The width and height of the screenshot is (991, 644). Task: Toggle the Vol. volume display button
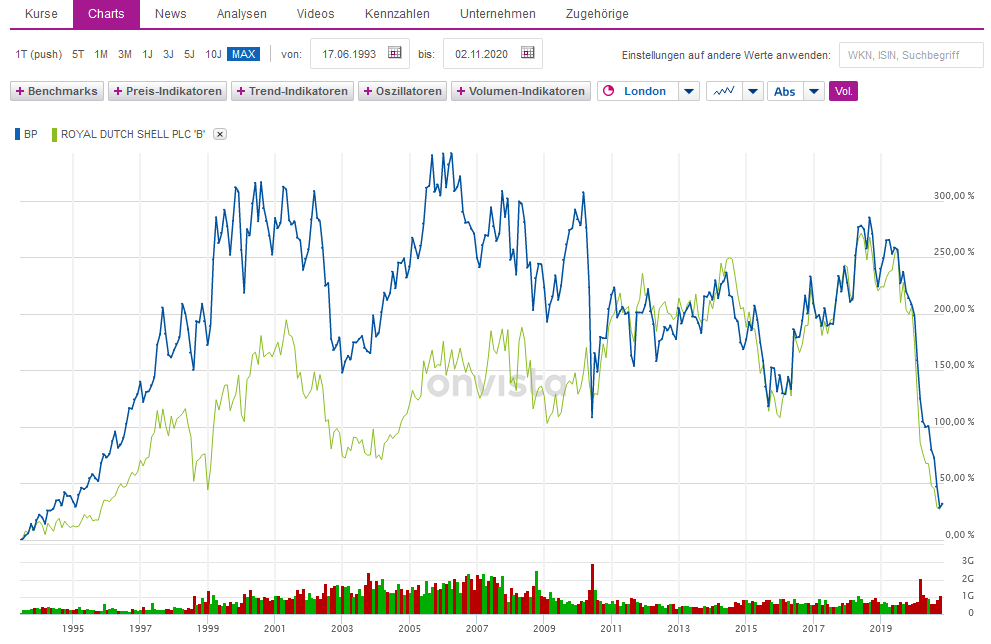click(843, 91)
